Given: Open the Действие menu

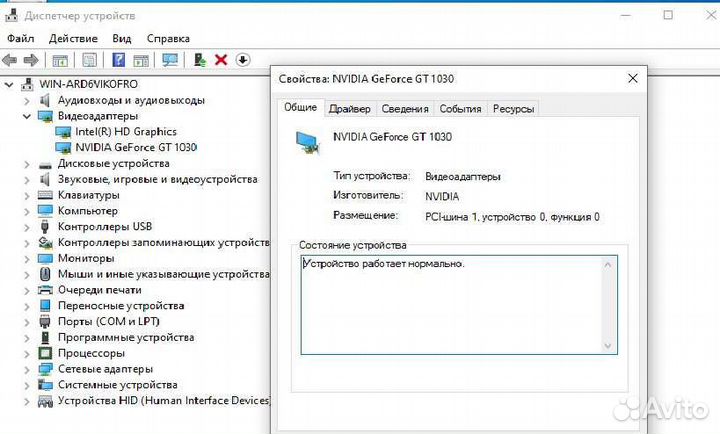Looking at the screenshot, I should (73, 39).
